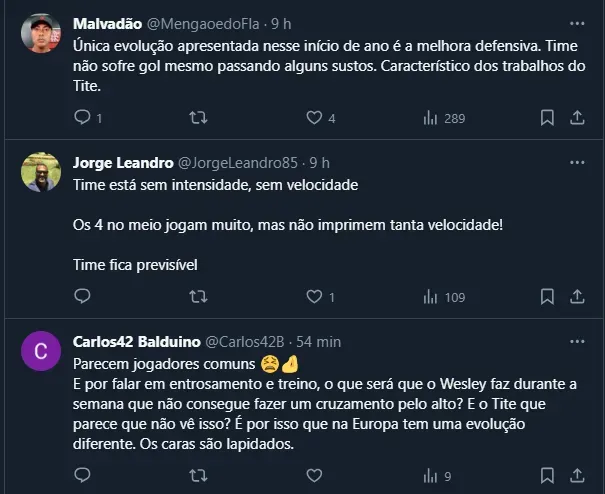Screen dimensions: 605x494
Task: Retweet Jorge Leandro's post
Action: pos(199,297)
